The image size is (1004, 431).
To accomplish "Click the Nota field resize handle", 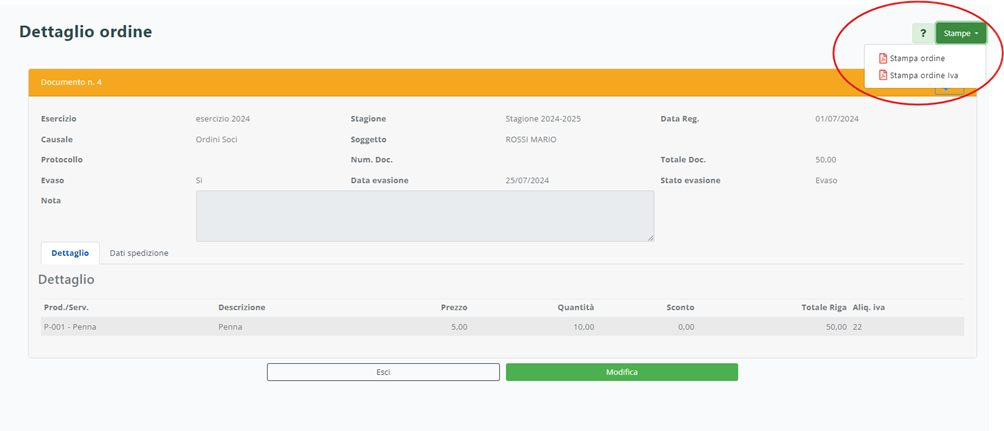I will 650,237.
